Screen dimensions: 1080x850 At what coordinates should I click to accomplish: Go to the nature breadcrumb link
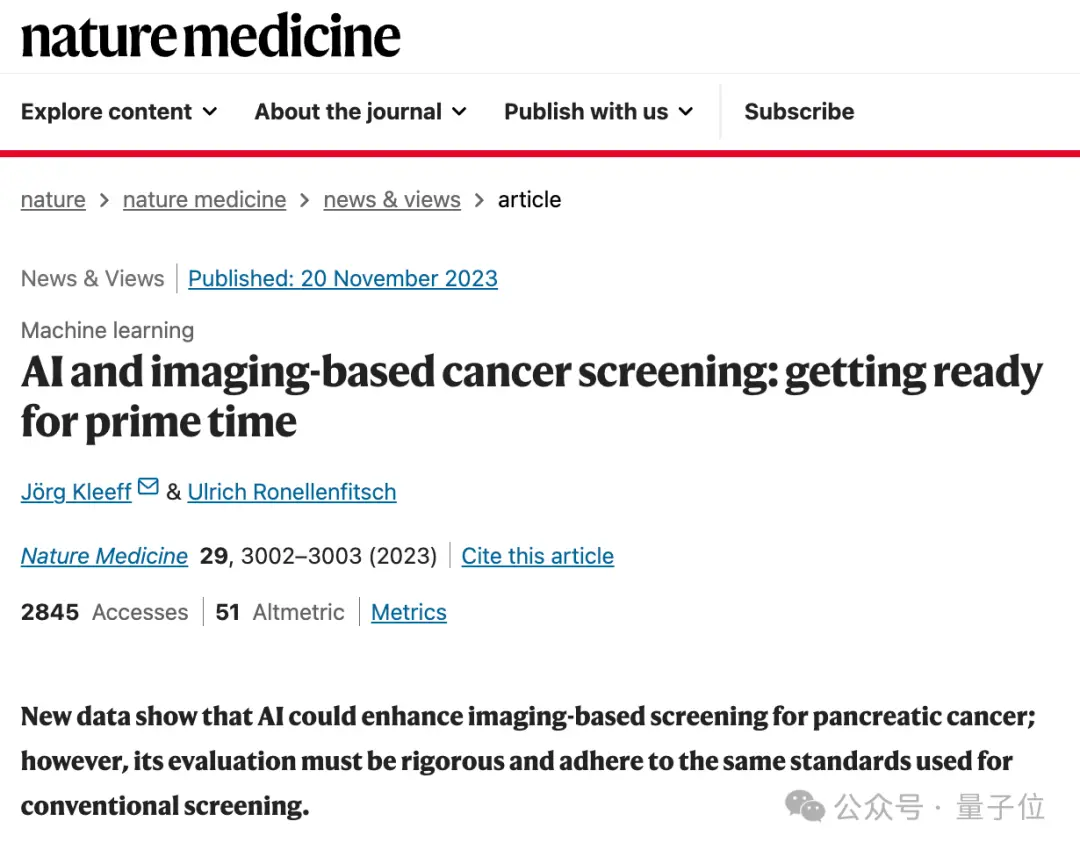pyautogui.click(x=53, y=200)
